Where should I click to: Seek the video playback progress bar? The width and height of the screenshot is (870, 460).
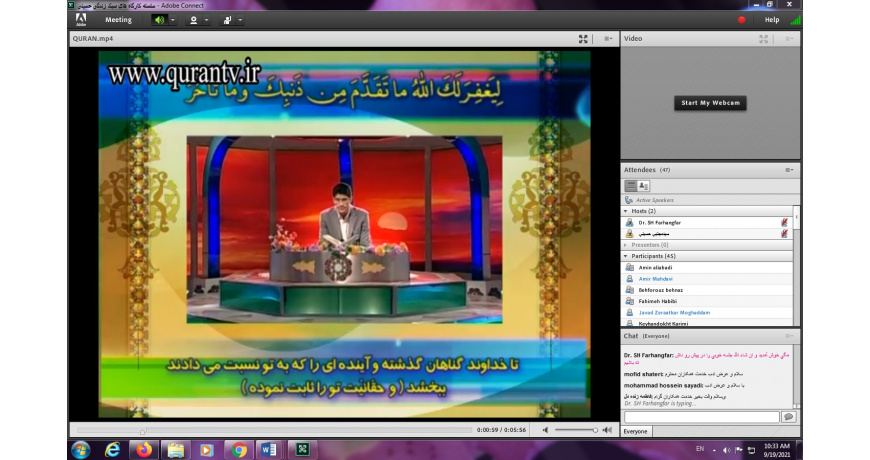coord(274,430)
